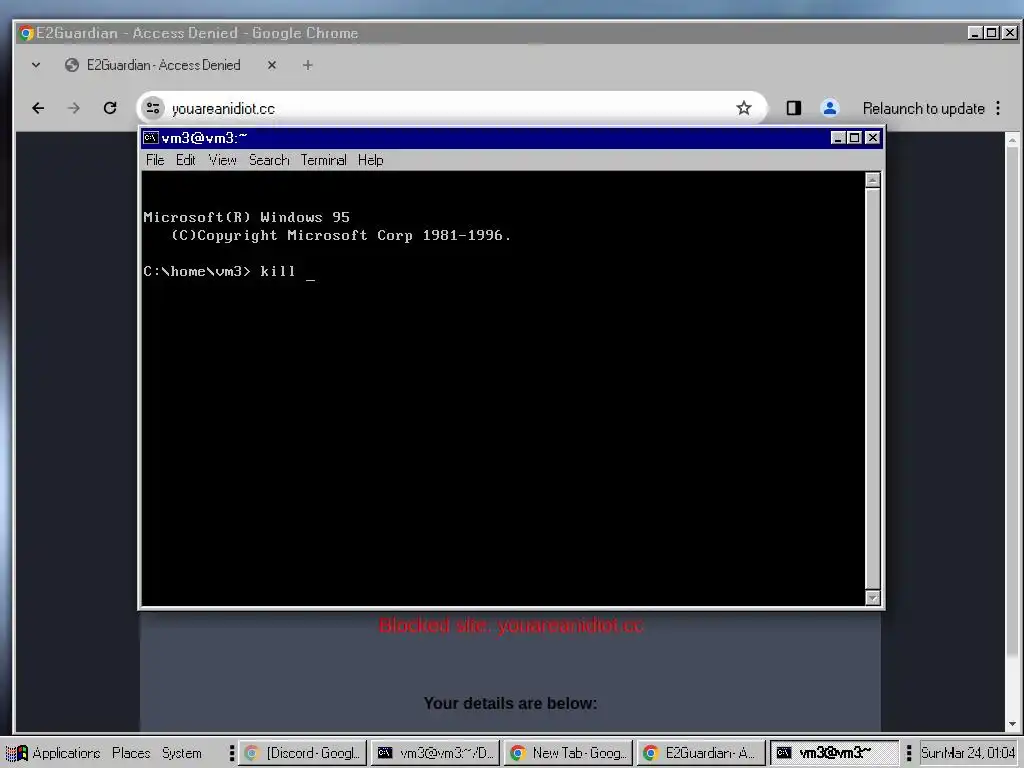Maximize the vm3@vm3 terminal window
Image resolution: width=1024 pixels, height=768 pixels.
pos(854,138)
